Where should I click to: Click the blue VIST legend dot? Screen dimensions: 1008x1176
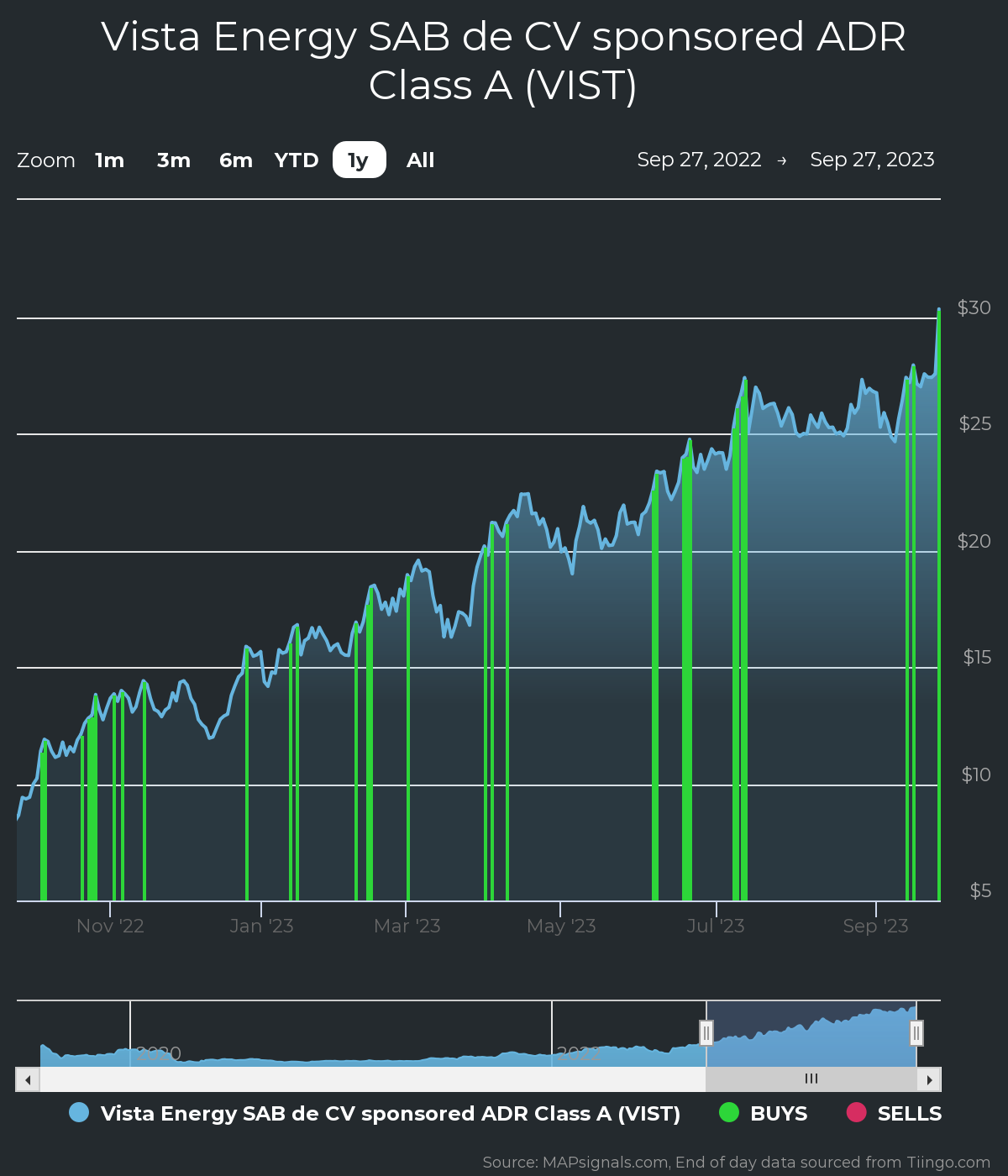coord(79,1112)
